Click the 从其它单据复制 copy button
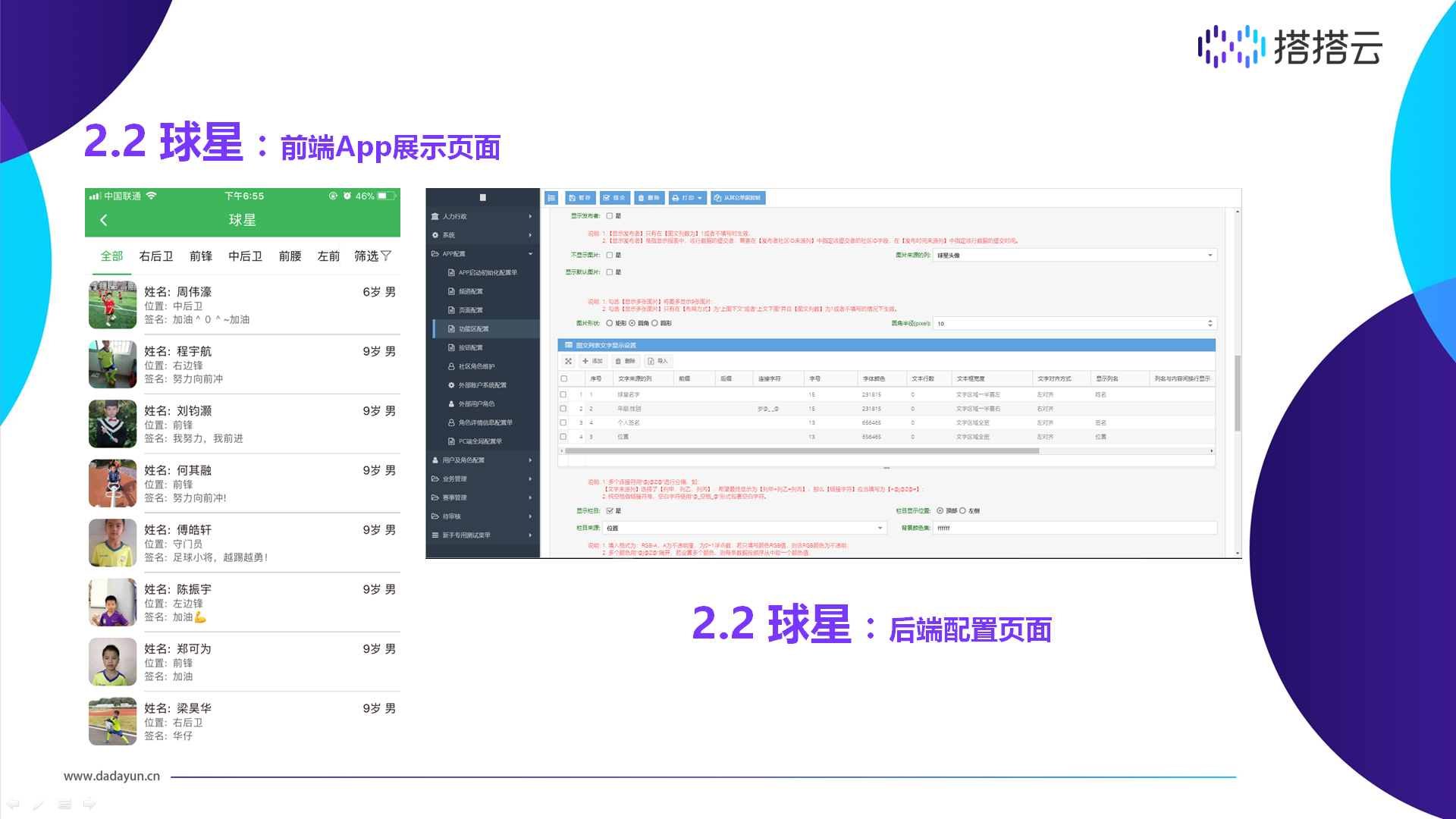 pos(738,198)
